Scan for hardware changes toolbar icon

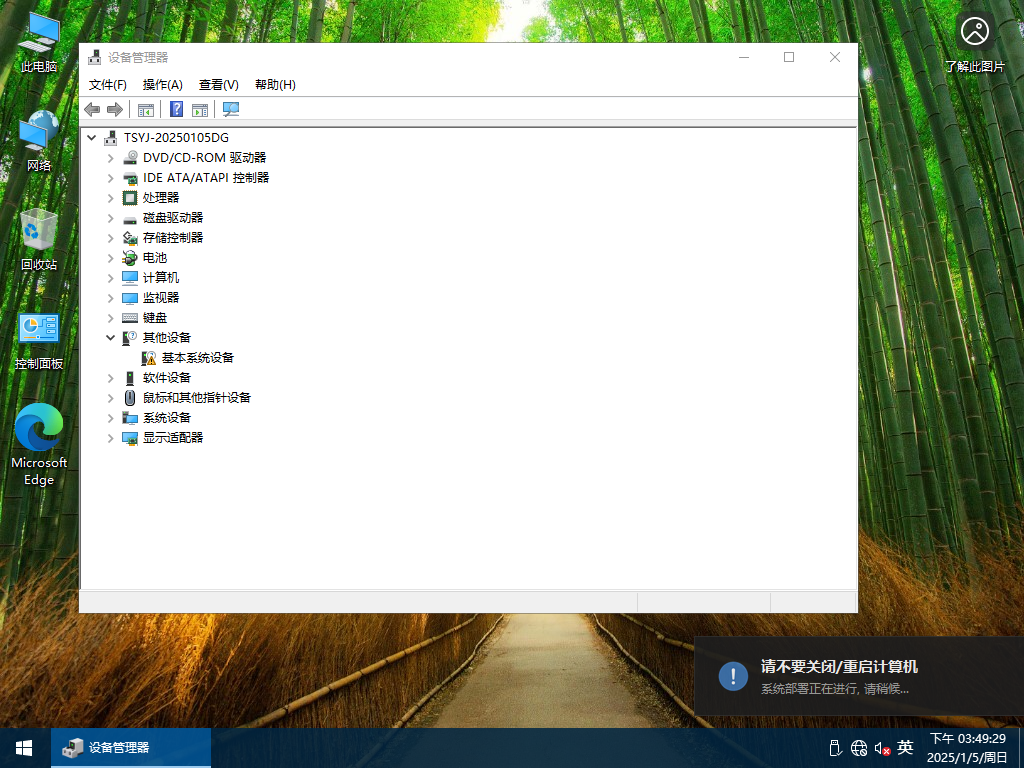(231, 110)
